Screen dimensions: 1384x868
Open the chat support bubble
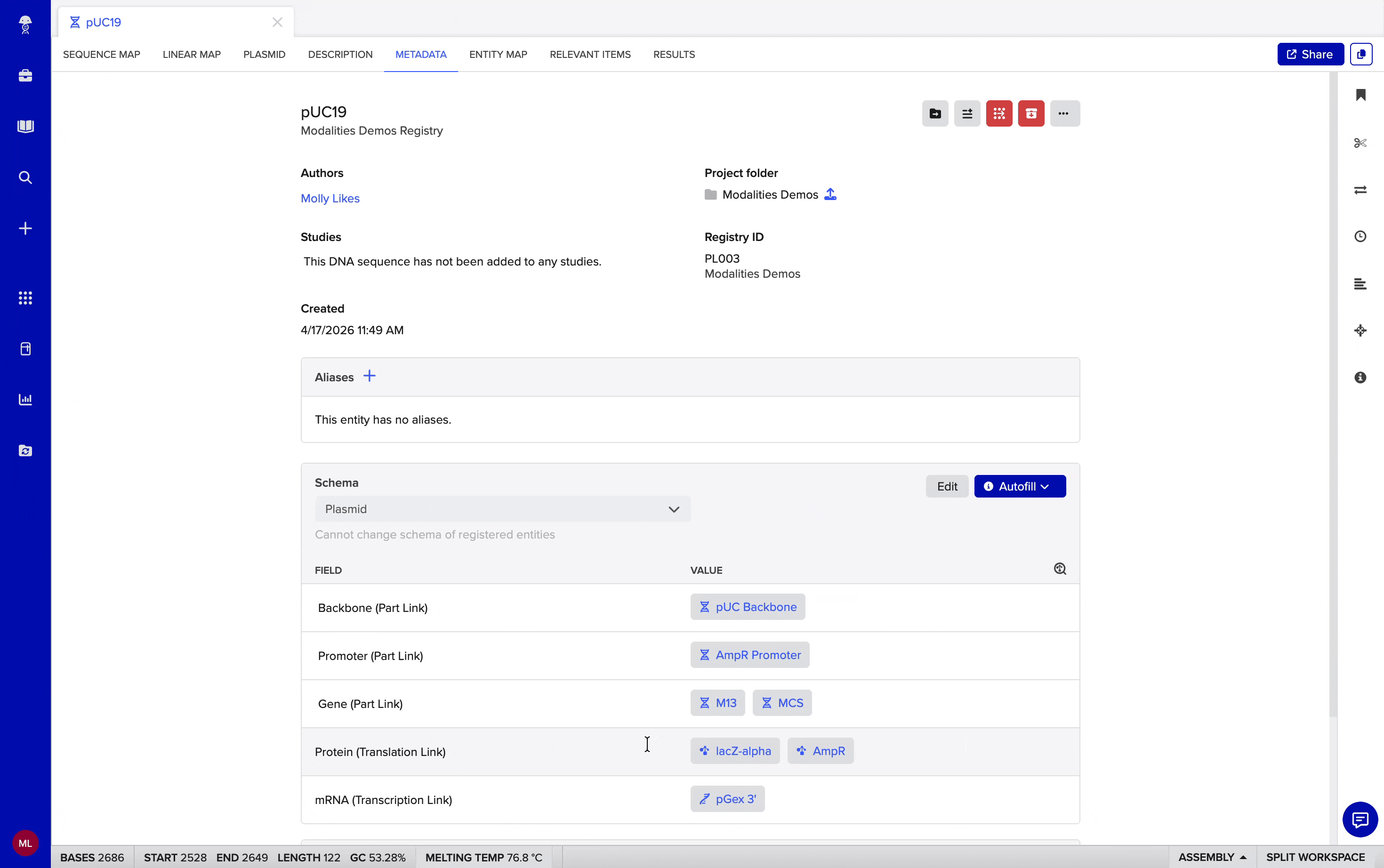[x=1360, y=819]
